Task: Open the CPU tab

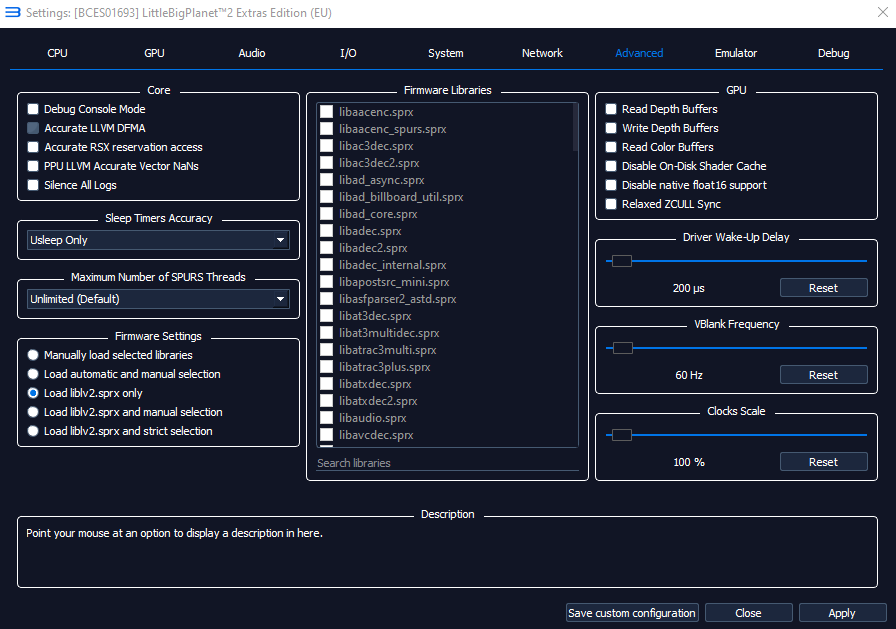Action: (x=57, y=53)
